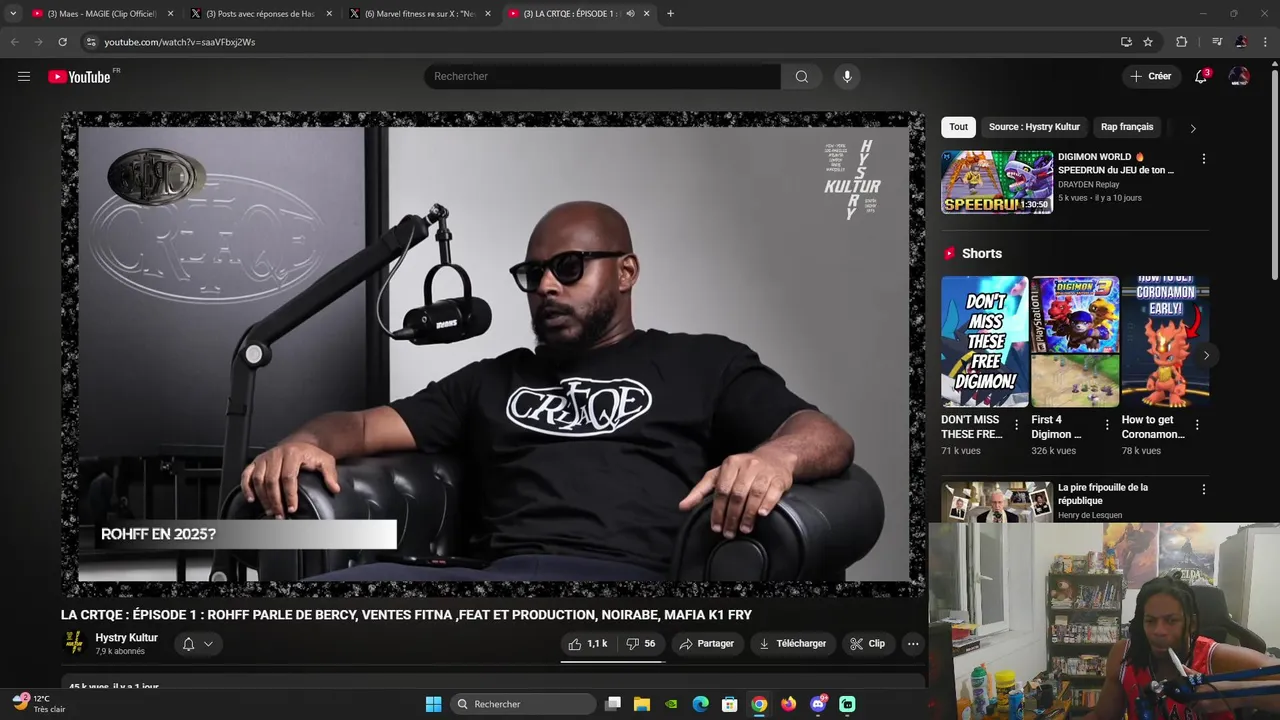Open the Chrome three-dot menu
This screenshot has width=1280, height=720.
[x=1266, y=42]
